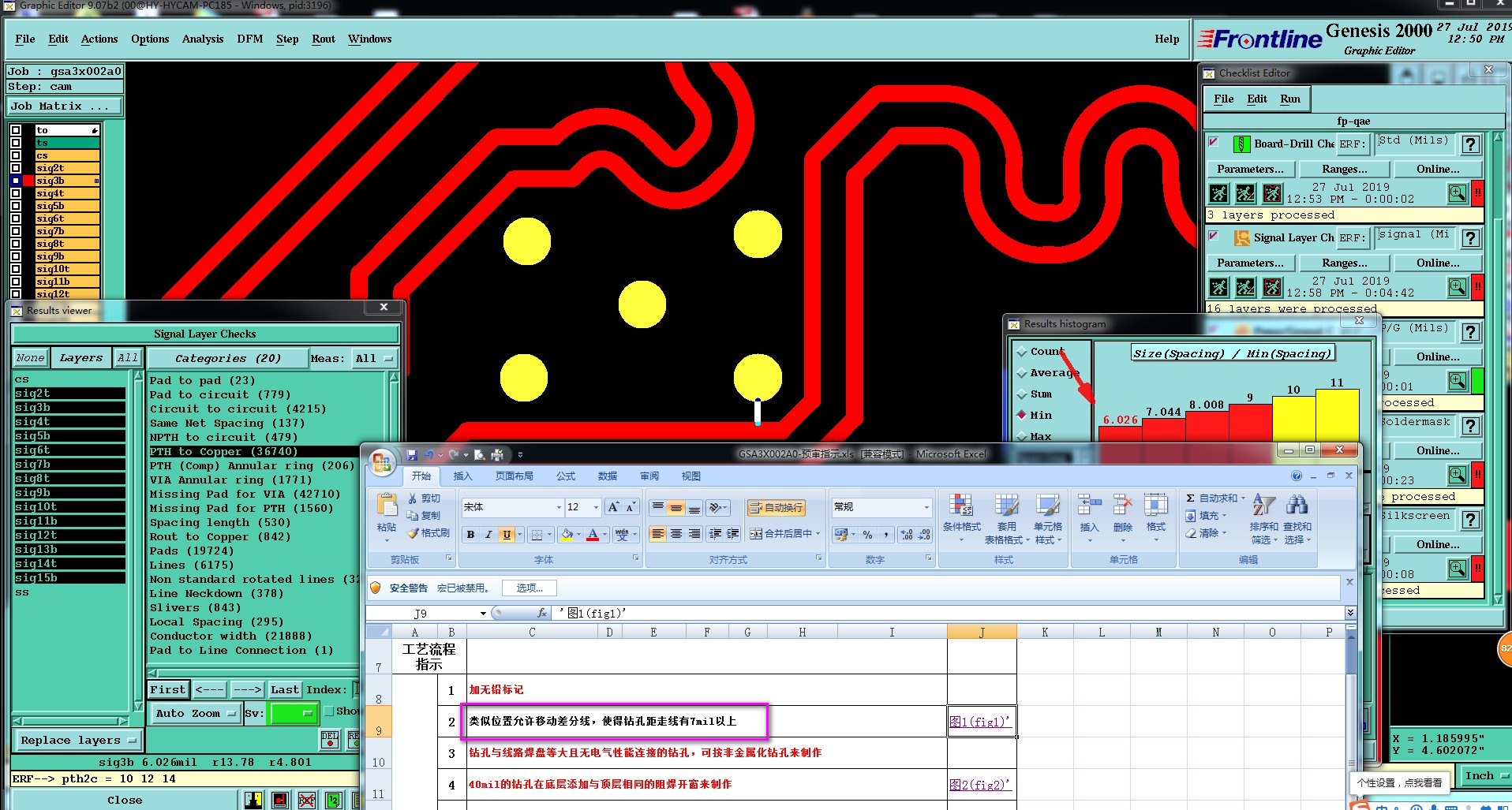Click Paste icon in Excel ribbon

coord(387,505)
